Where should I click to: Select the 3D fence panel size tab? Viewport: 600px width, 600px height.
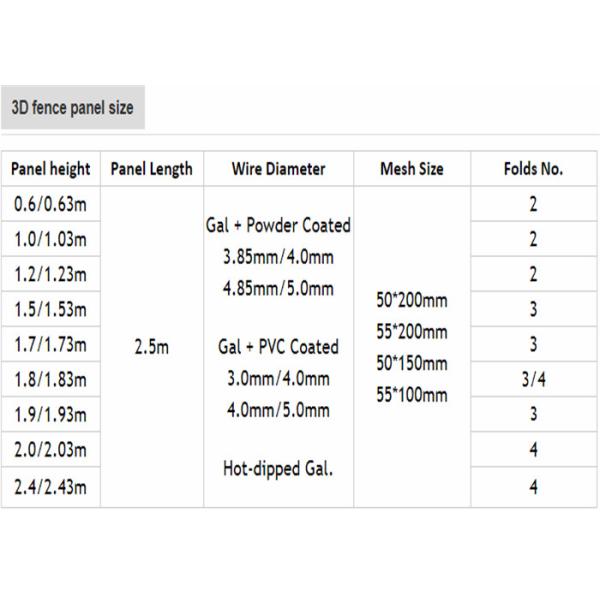tap(71, 107)
